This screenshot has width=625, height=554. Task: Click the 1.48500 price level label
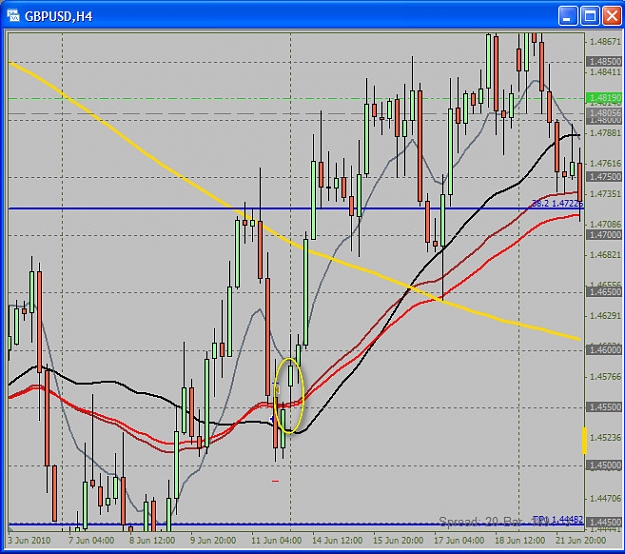pos(604,61)
